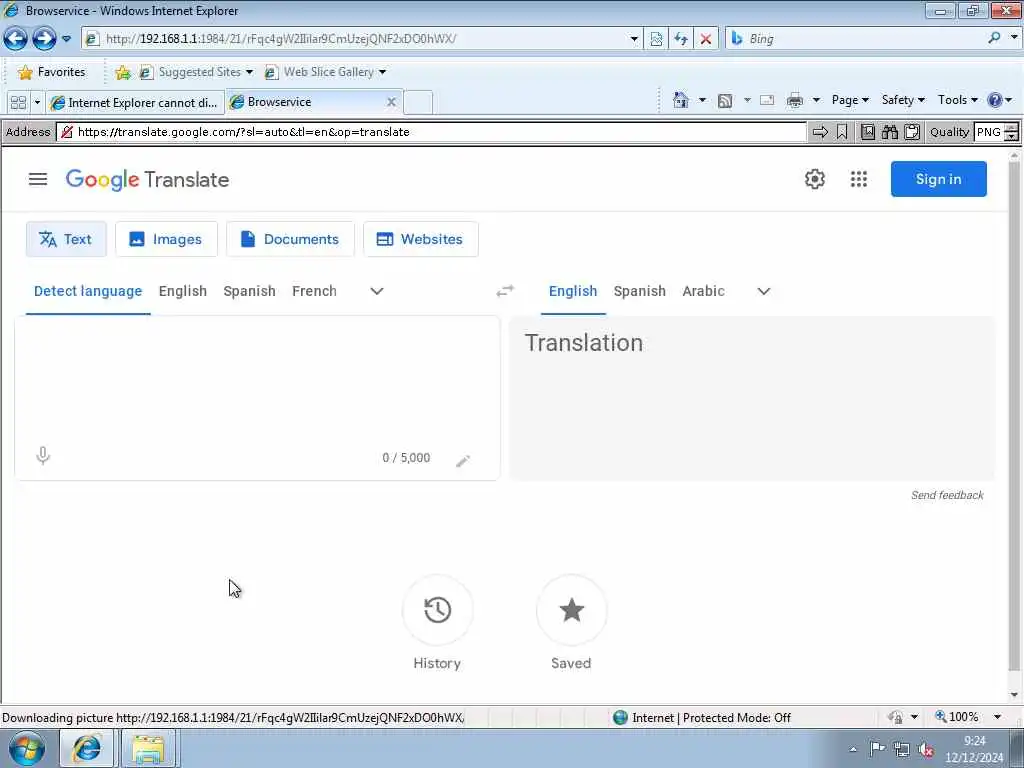The height and width of the screenshot is (768, 1024).
Task: Open Windows Explorer folder on taskbar
Action: [x=148, y=748]
